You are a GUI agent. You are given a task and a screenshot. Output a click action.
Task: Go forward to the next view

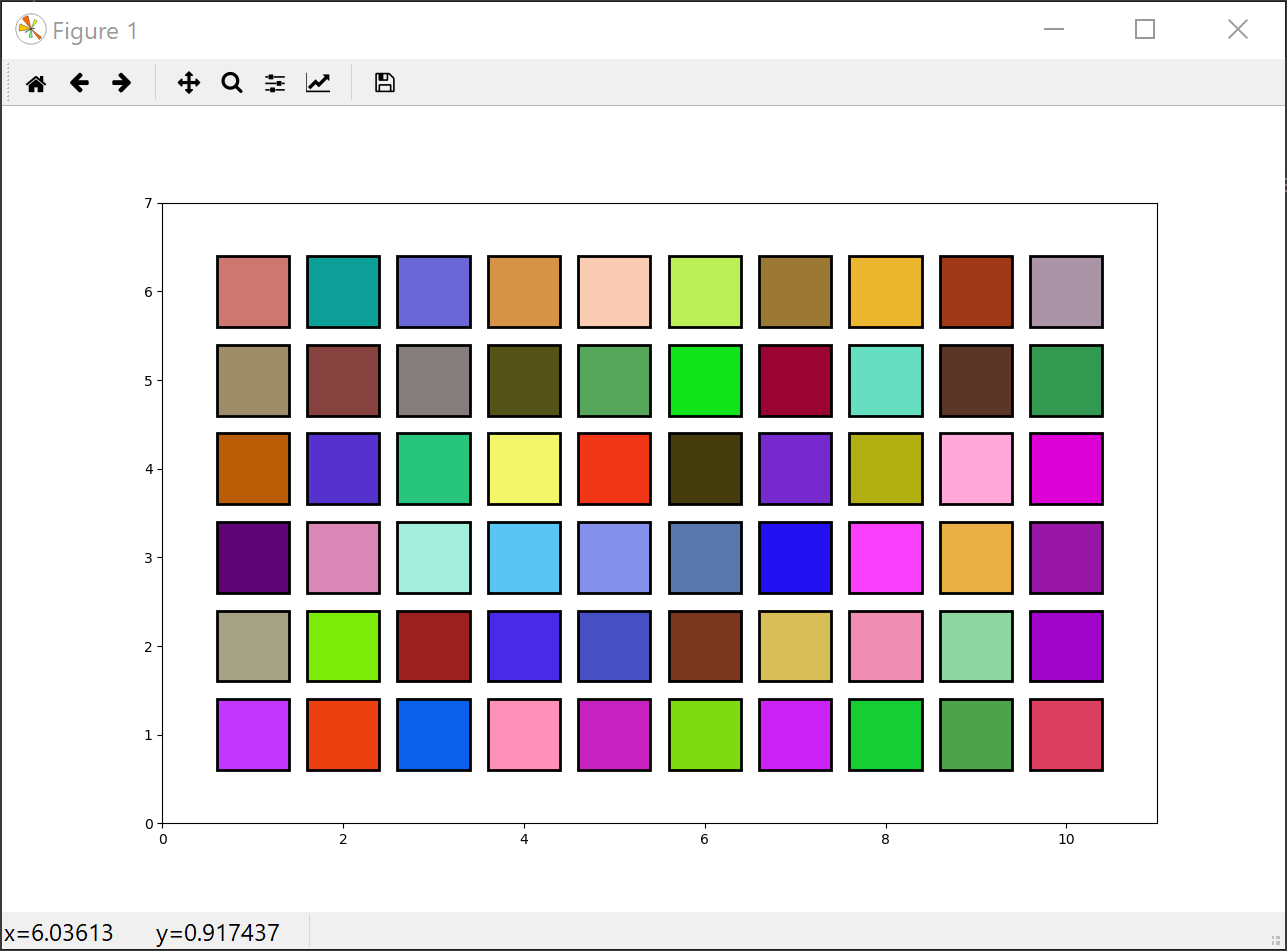tap(122, 83)
